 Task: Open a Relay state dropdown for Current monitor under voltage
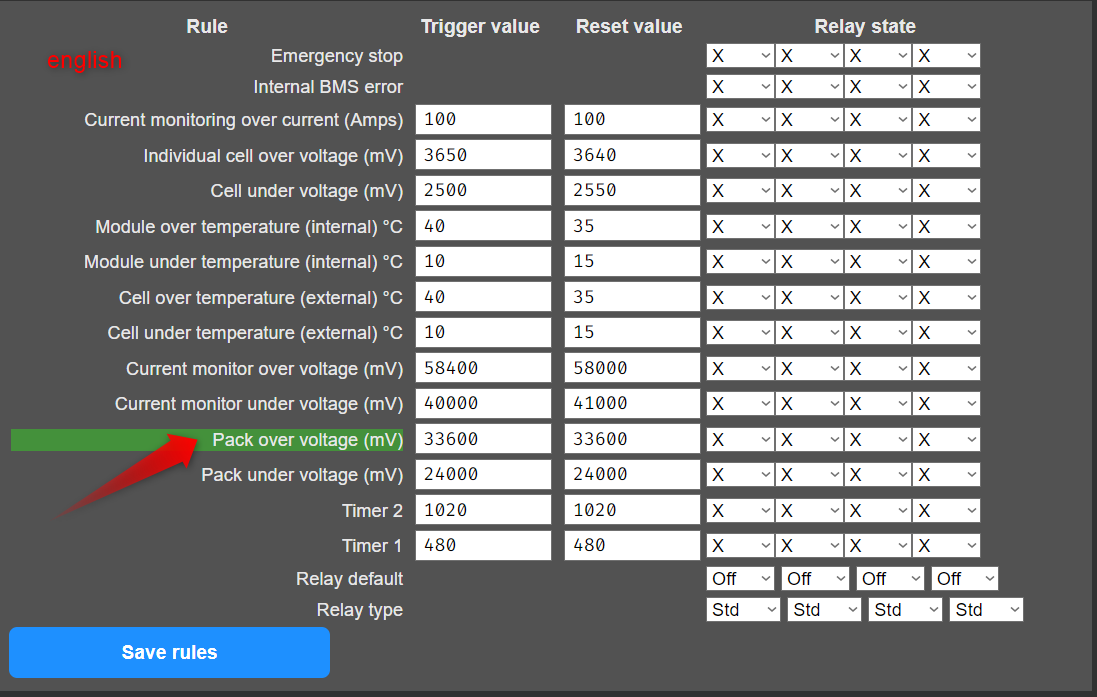coord(739,403)
